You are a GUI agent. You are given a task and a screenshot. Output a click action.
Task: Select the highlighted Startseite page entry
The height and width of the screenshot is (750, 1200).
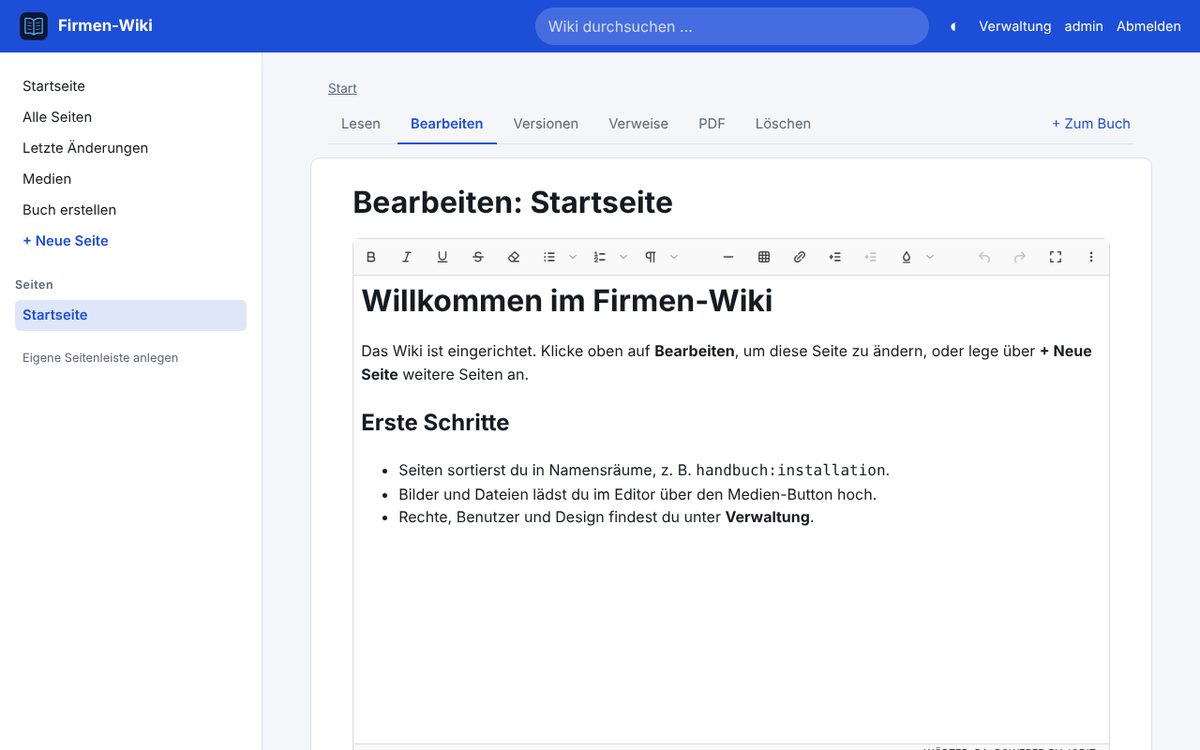[x=131, y=315]
